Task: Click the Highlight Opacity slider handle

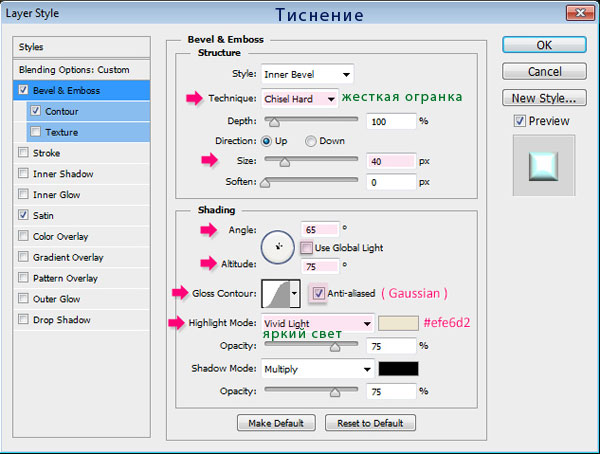Action: pos(335,347)
